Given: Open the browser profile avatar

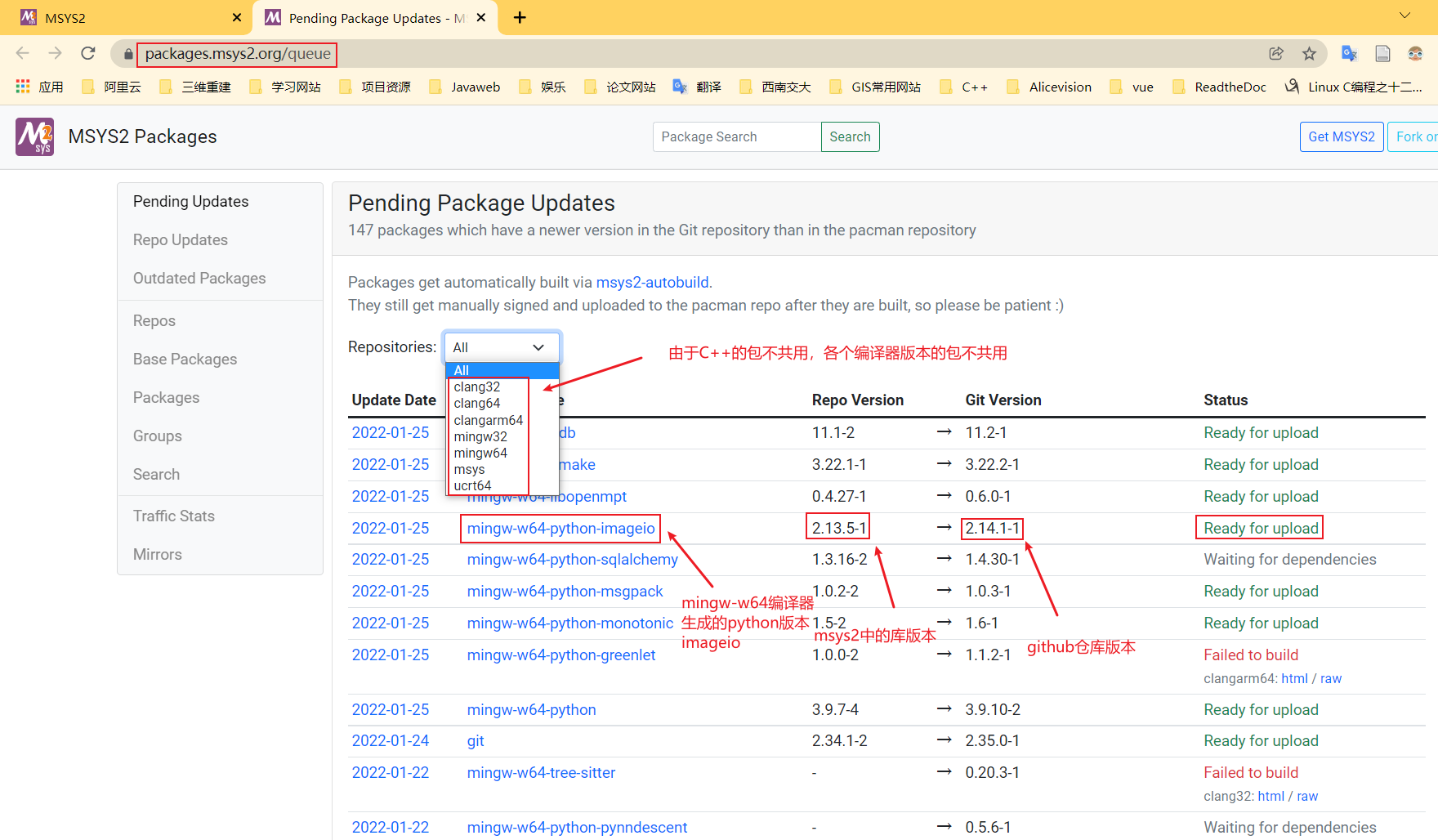Looking at the screenshot, I should tap(1415, 53).
